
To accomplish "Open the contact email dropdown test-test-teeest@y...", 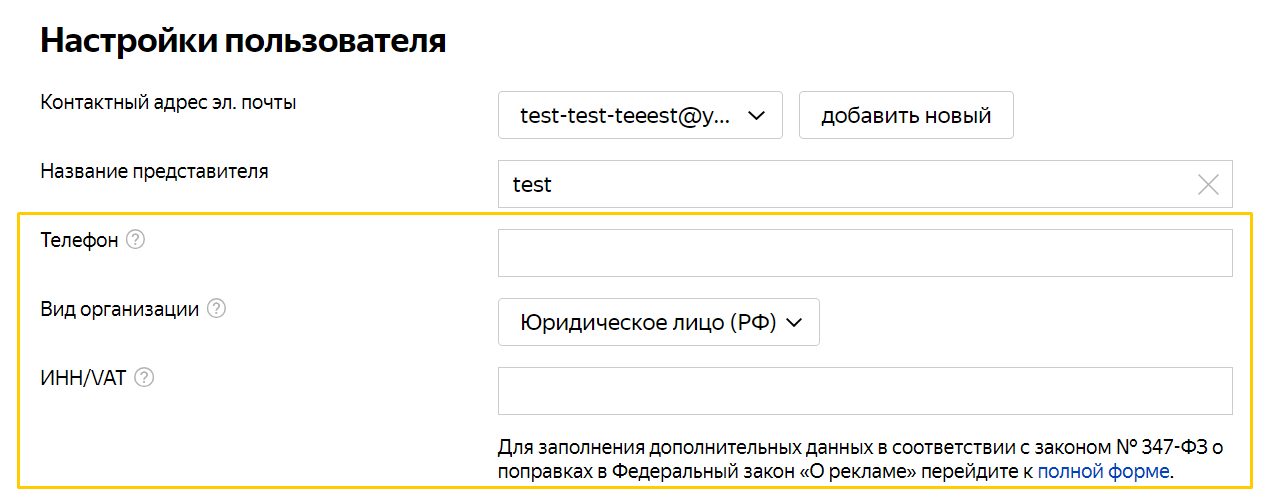I will 640,115.
